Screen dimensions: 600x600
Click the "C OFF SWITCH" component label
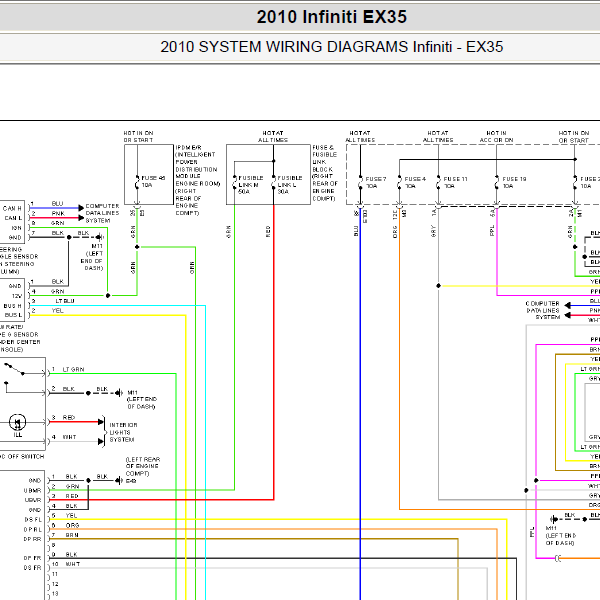[22, 457]
